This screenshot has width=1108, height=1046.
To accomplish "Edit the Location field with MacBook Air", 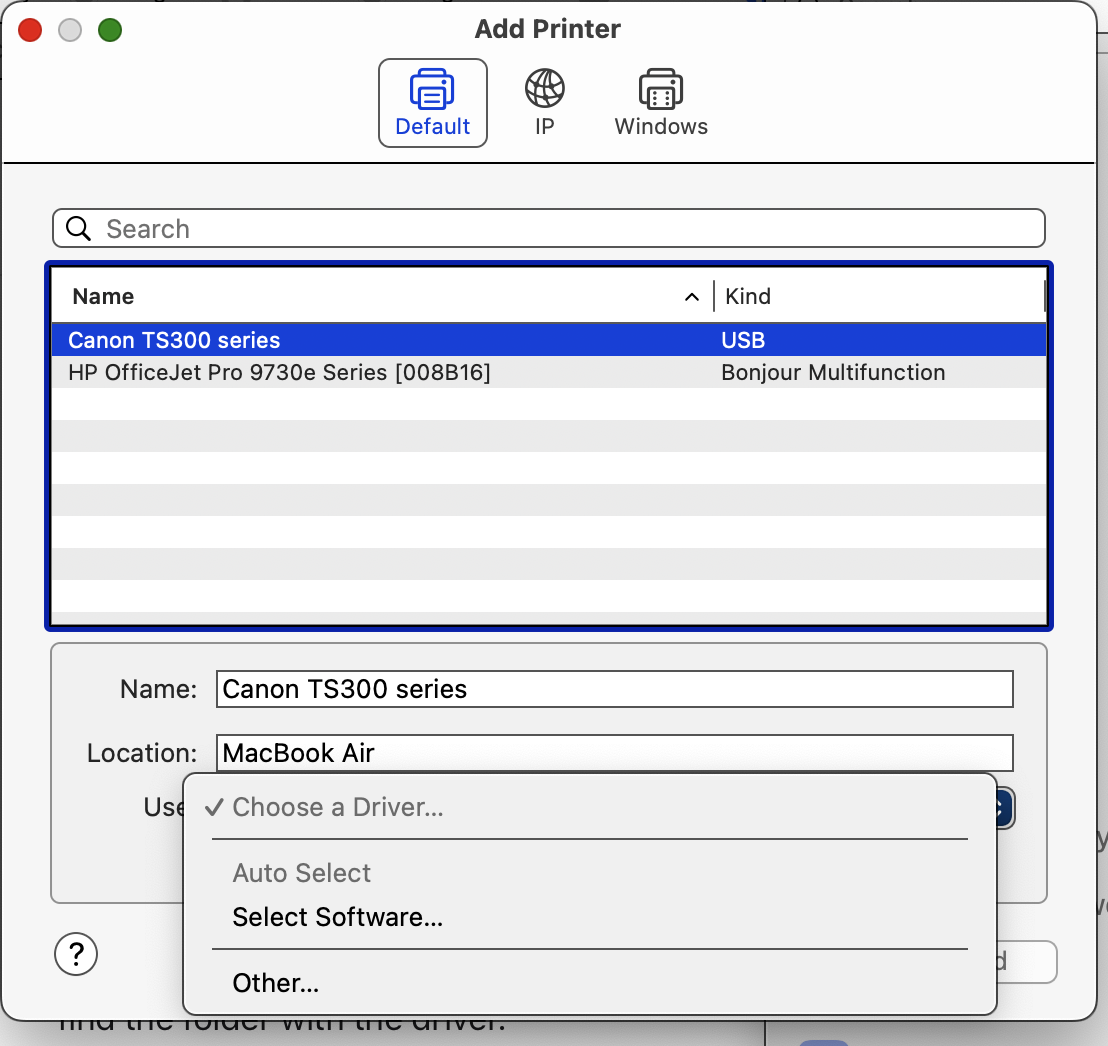I will click(614, 753).
